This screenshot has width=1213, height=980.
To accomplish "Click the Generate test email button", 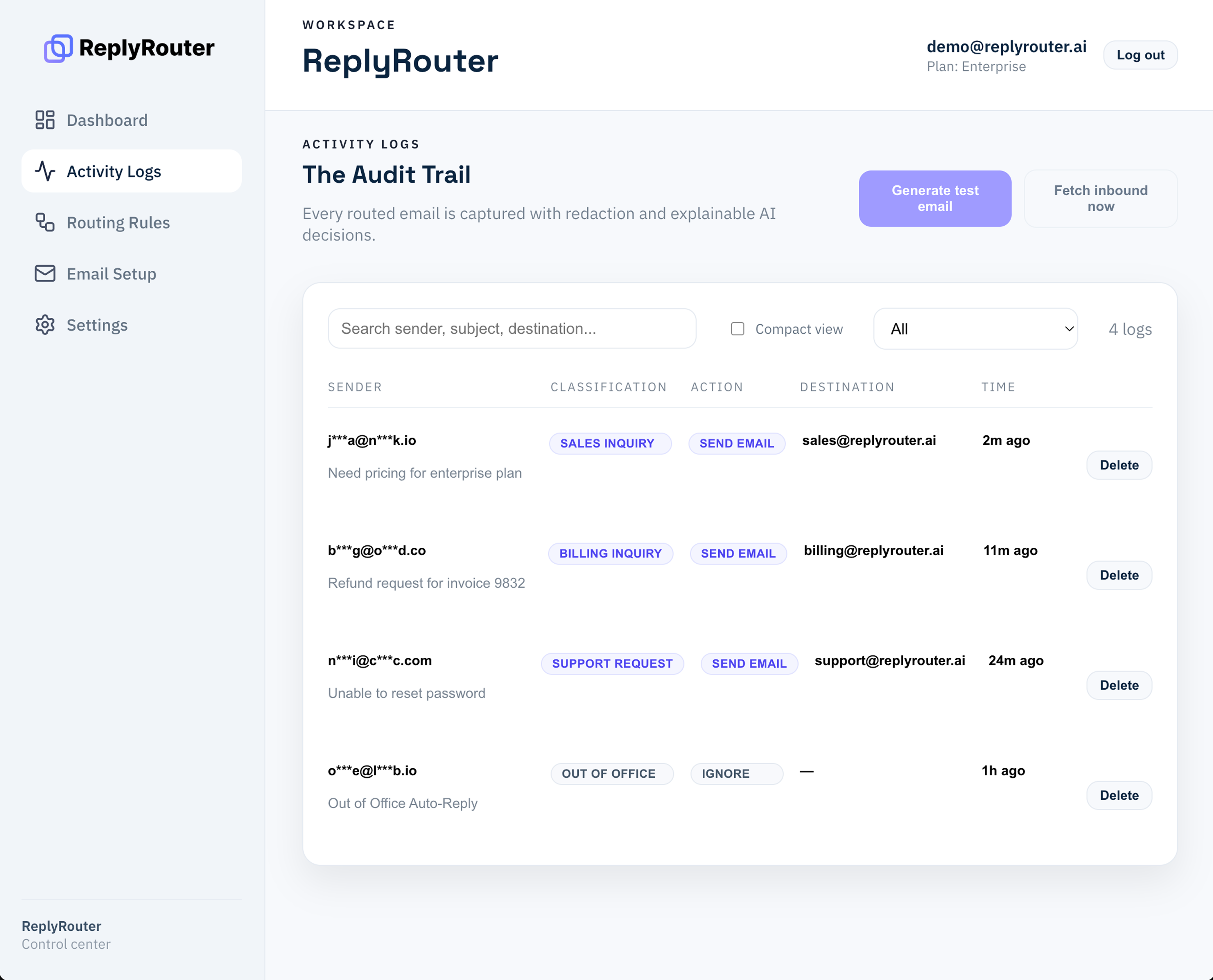I will pyautogui.click(x=935, y=198).
